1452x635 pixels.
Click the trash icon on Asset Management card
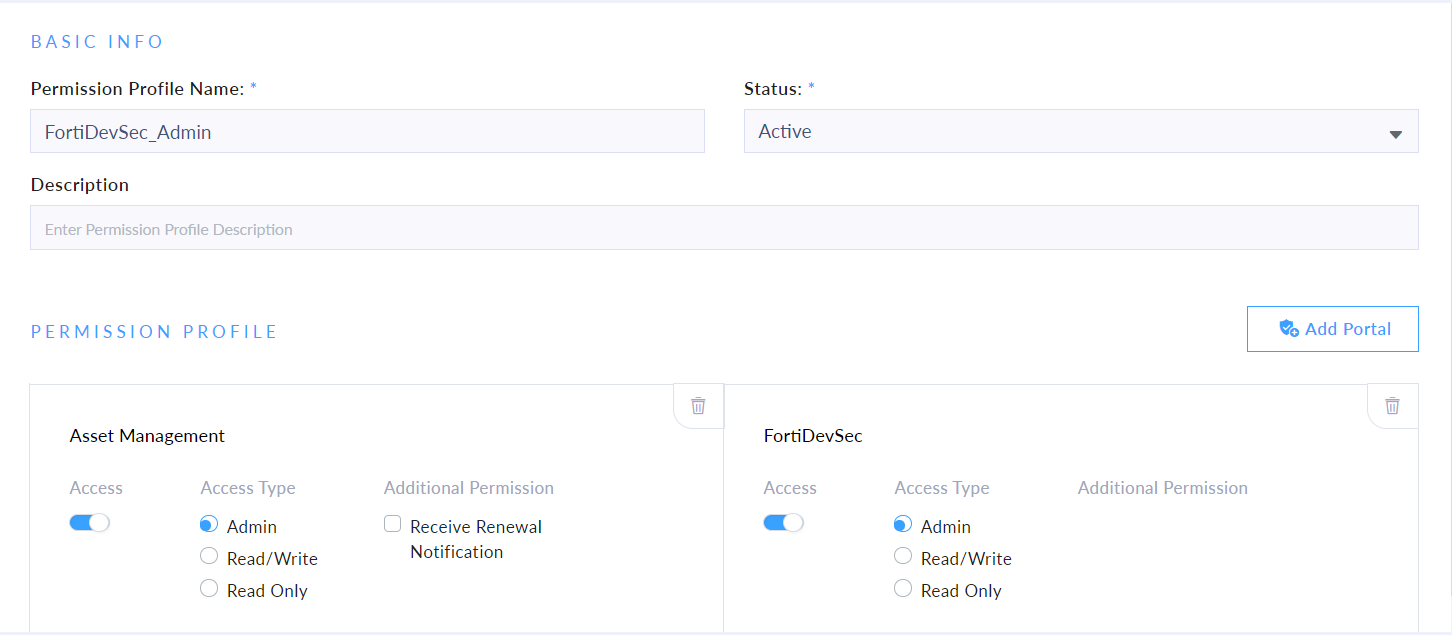point(698,405)
